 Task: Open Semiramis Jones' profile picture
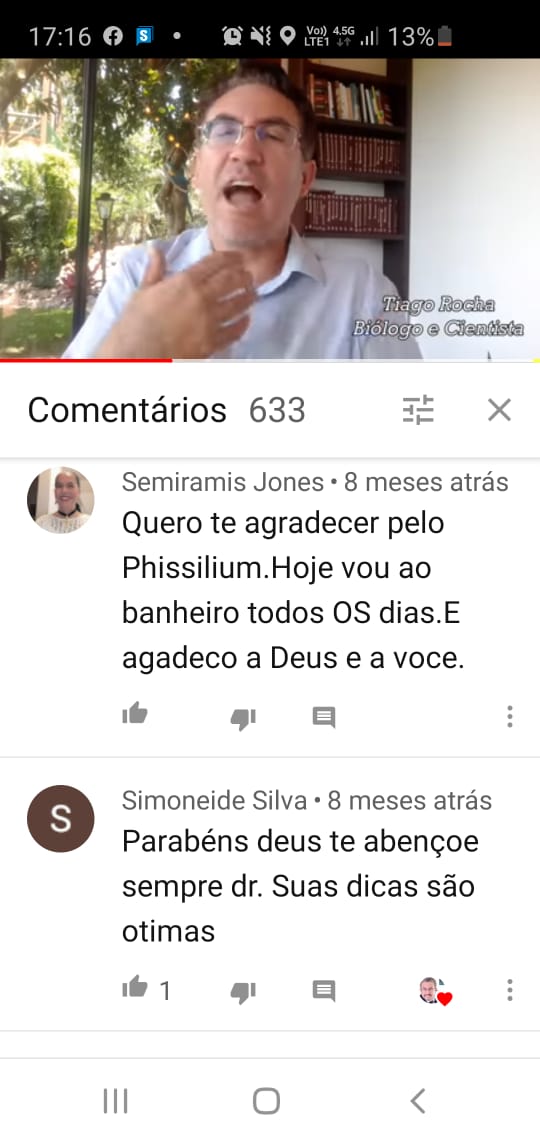pos(60,500)
